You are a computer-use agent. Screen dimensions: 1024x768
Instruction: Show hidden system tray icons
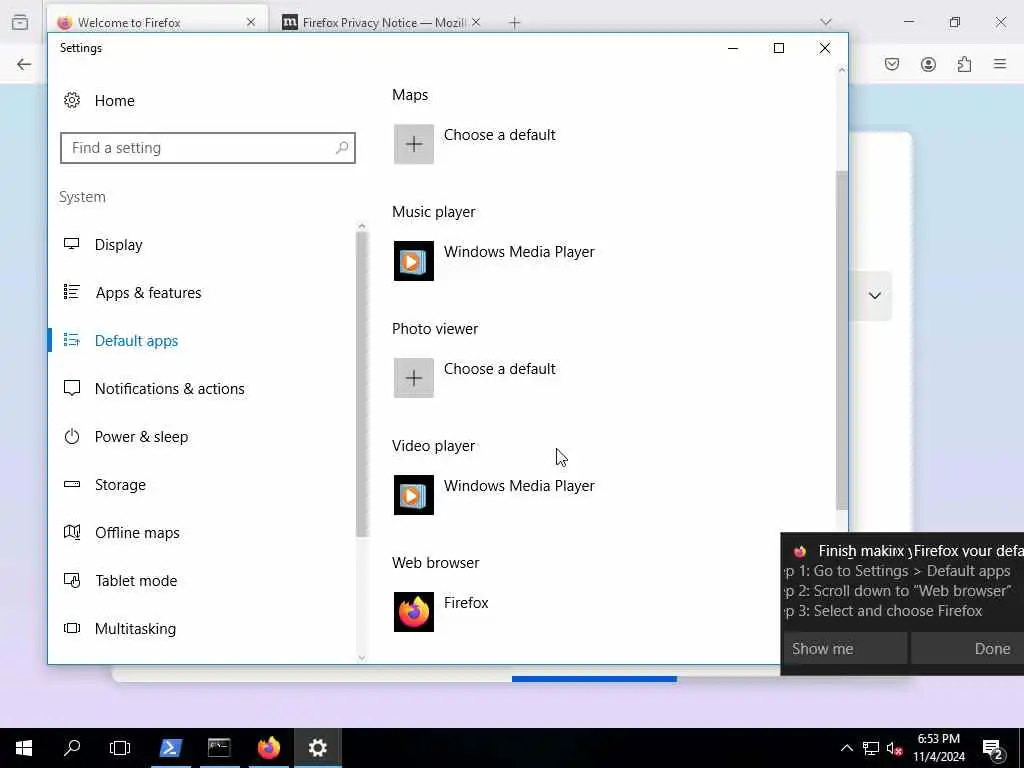tap(846, 748)
